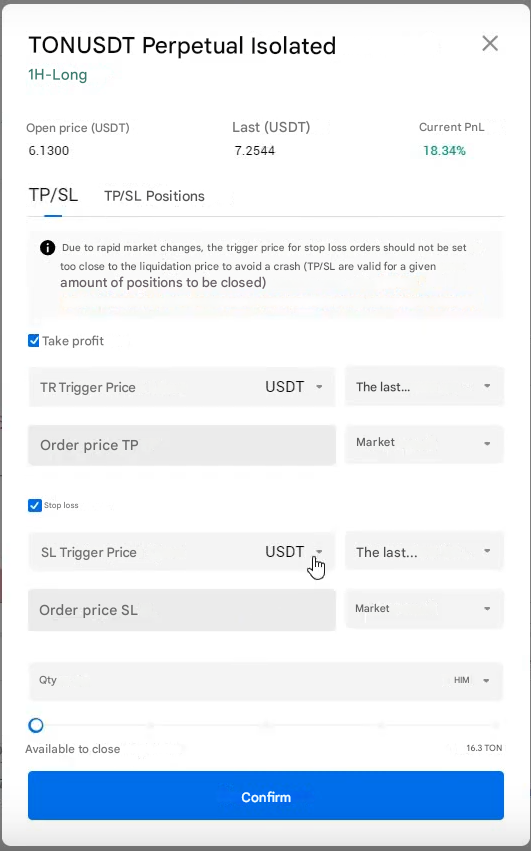Expand "The last..." dropdown for take profit
The height and width of the screenshot is (851, 531).
coord(424,386)
